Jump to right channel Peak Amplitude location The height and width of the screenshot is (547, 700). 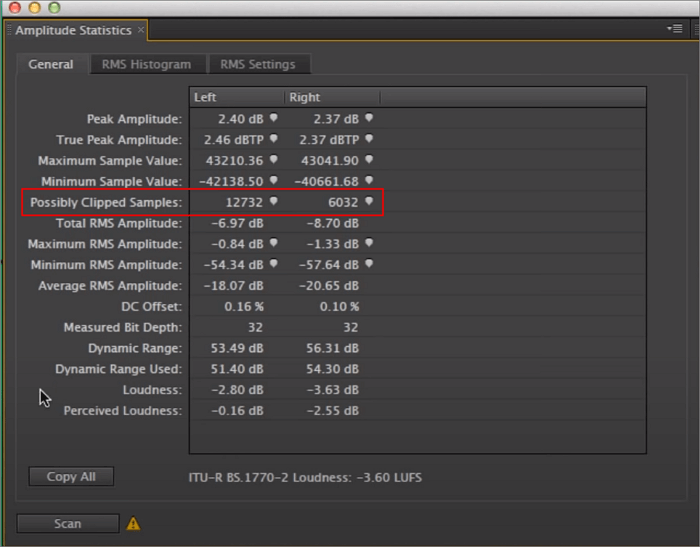[x=369, y=118]
